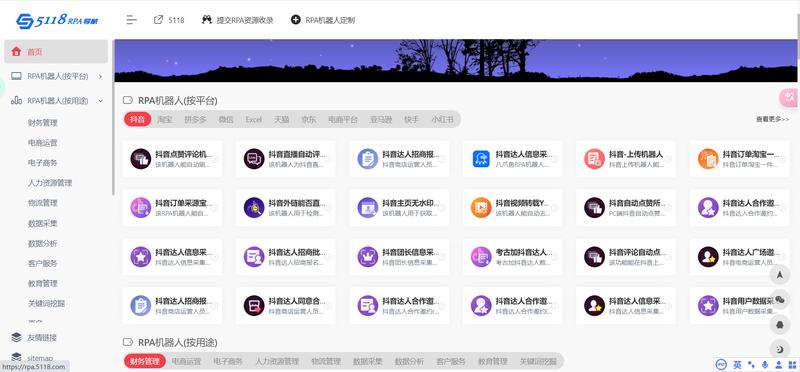Expand the RPA机器人(按平台) sidebar menu

[56, 76]
